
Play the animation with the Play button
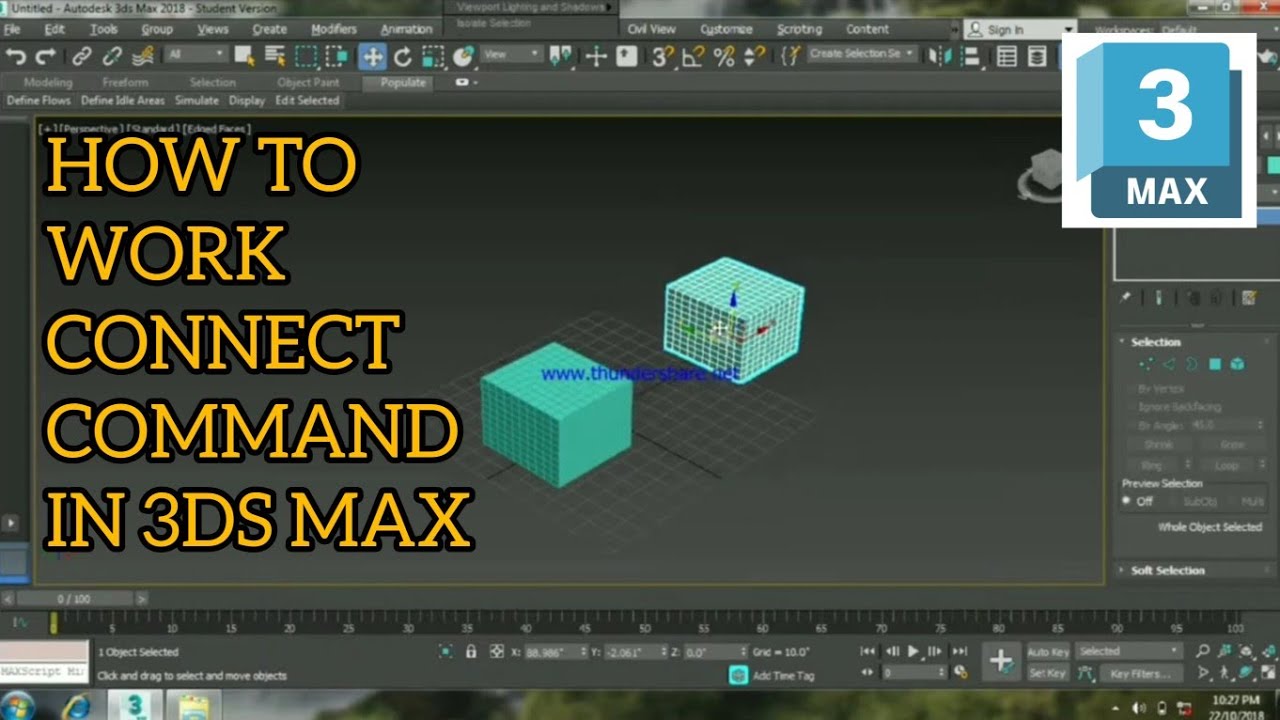click(913, 651)
